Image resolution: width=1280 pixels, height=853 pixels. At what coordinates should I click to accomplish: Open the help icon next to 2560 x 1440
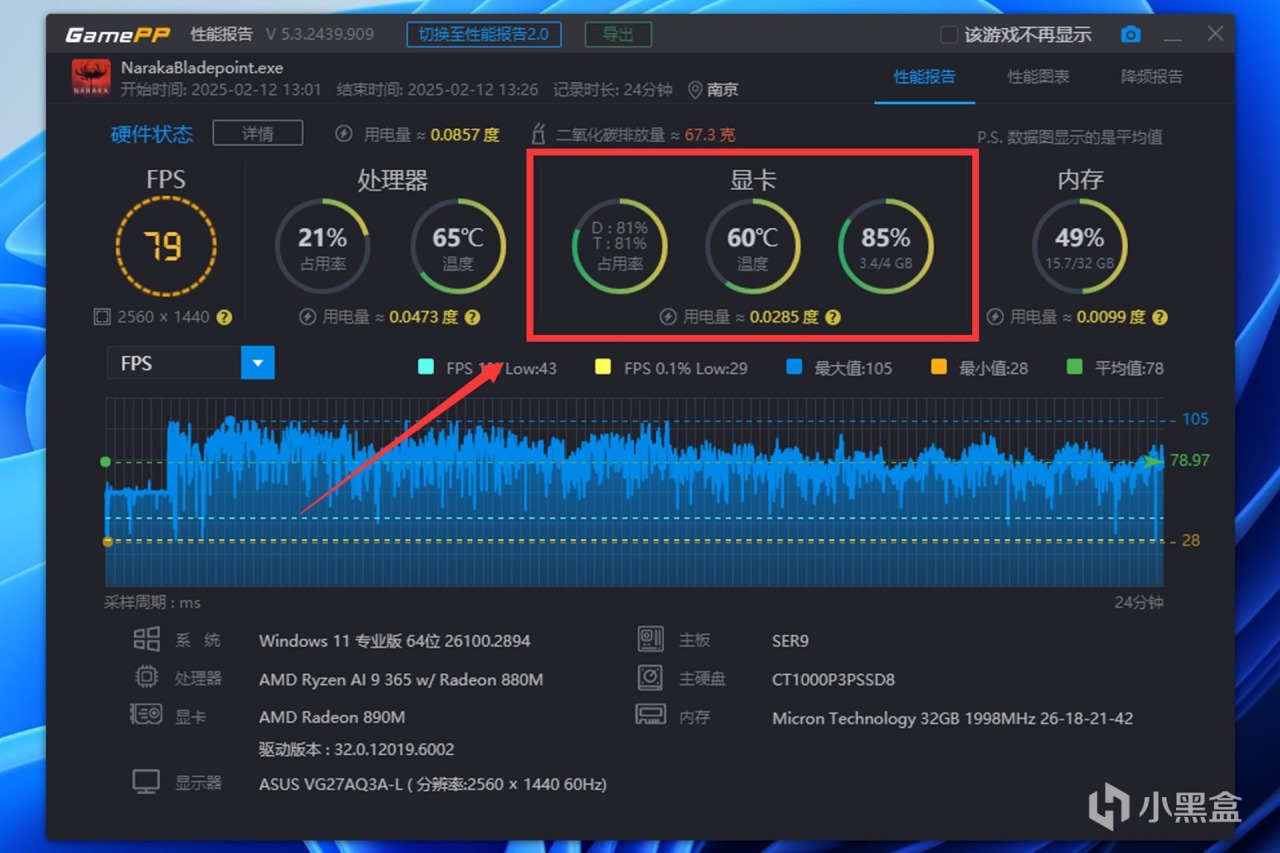pyautogui.click(x=225, y=317)
